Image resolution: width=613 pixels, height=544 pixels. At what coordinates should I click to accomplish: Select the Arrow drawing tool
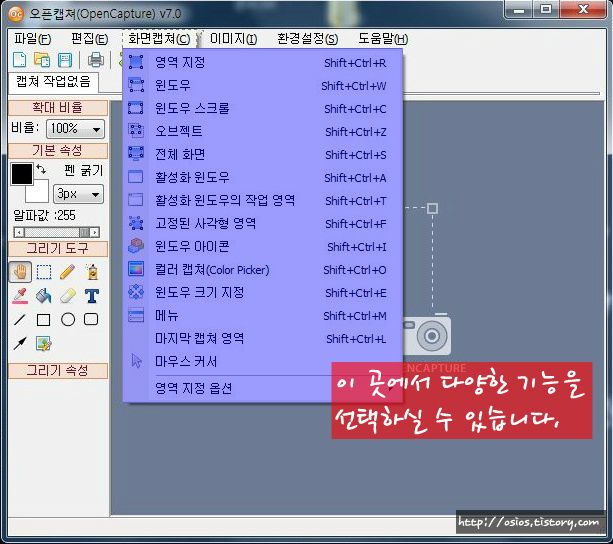[x=20, y=343]
